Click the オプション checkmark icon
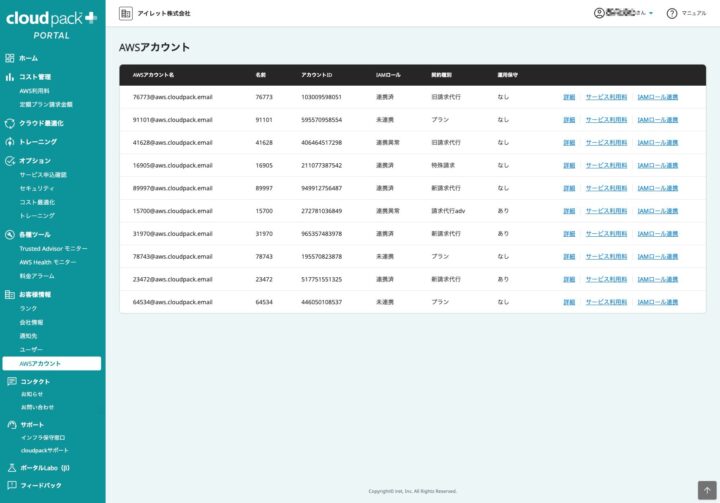The image size is (720, 503). tap(10, 161)
